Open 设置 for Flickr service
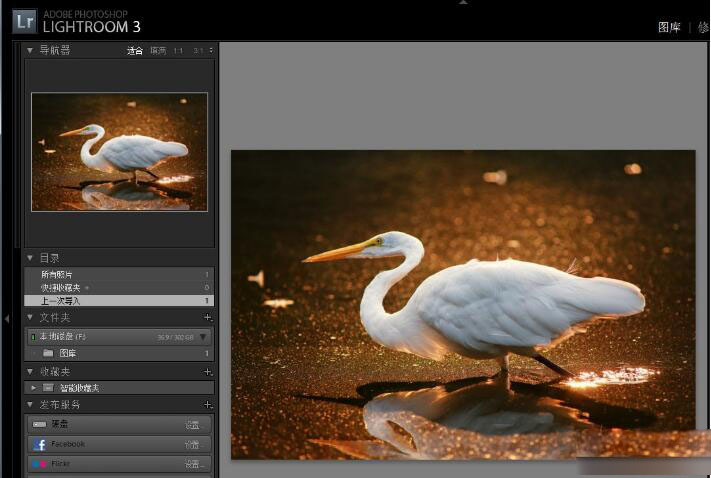The height and width of the screenshot is (478, 711). click(195, 464)
